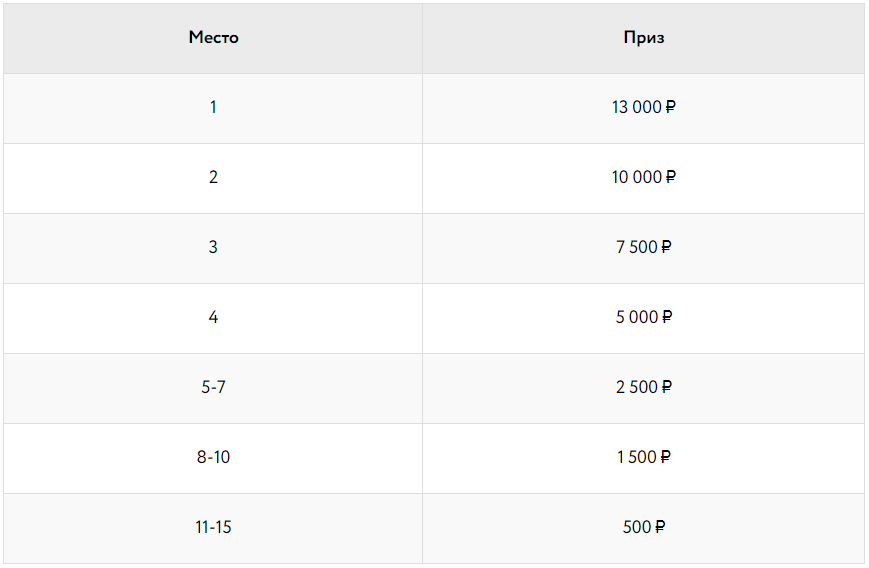The image size is (869, 568).
Task: Click the ruble sign after 7 500
Action: 665,247
